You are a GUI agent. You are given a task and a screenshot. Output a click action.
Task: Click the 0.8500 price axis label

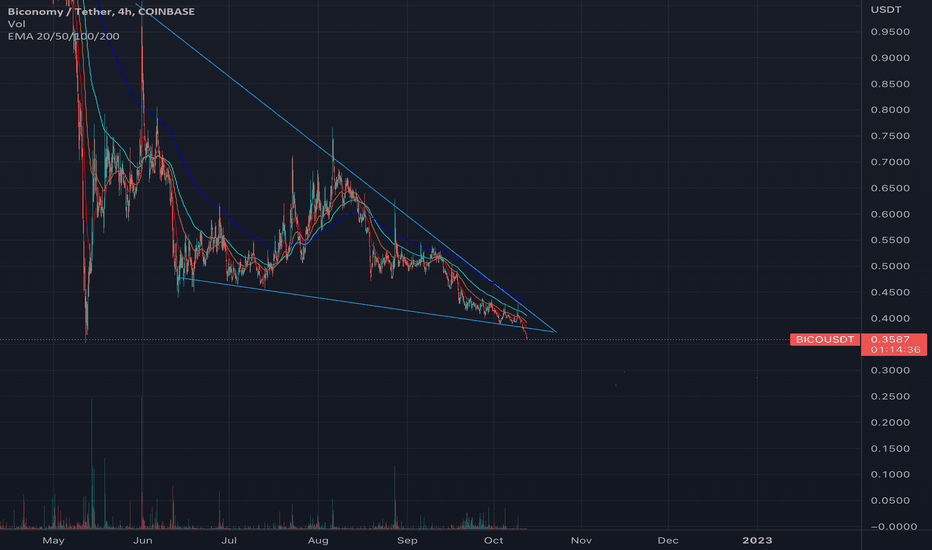point(890,84)
